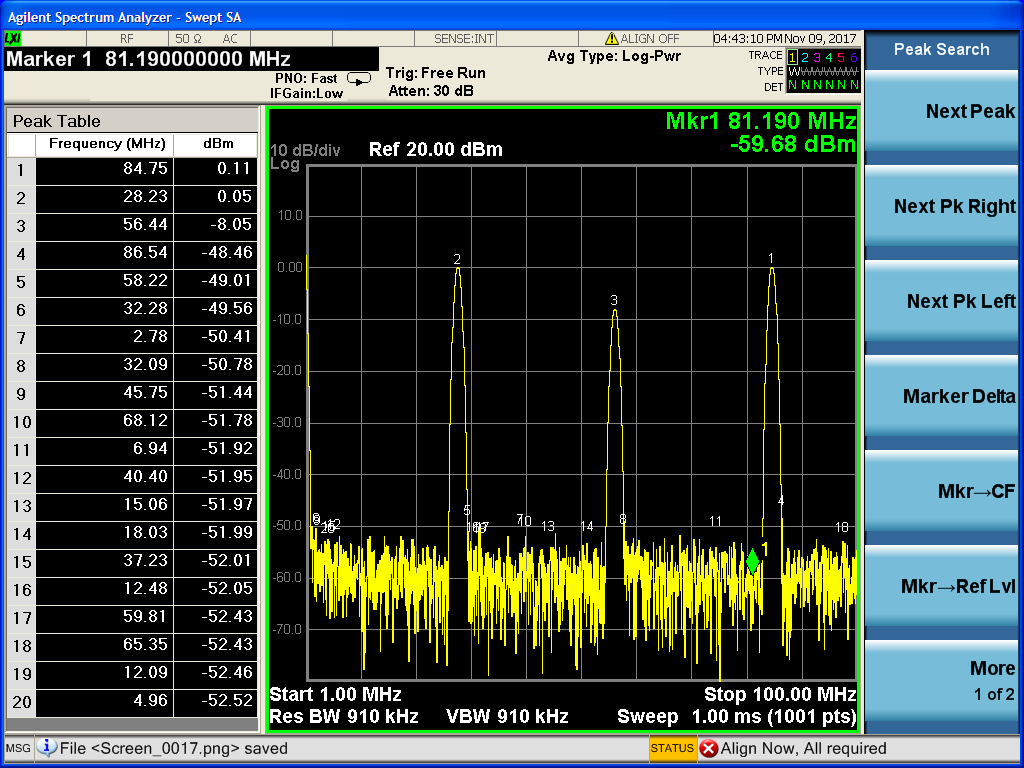Viewport: 1024px width, 768px height.
Task: Click the LXI icon in top-left
Action: (x=13, y=38)
